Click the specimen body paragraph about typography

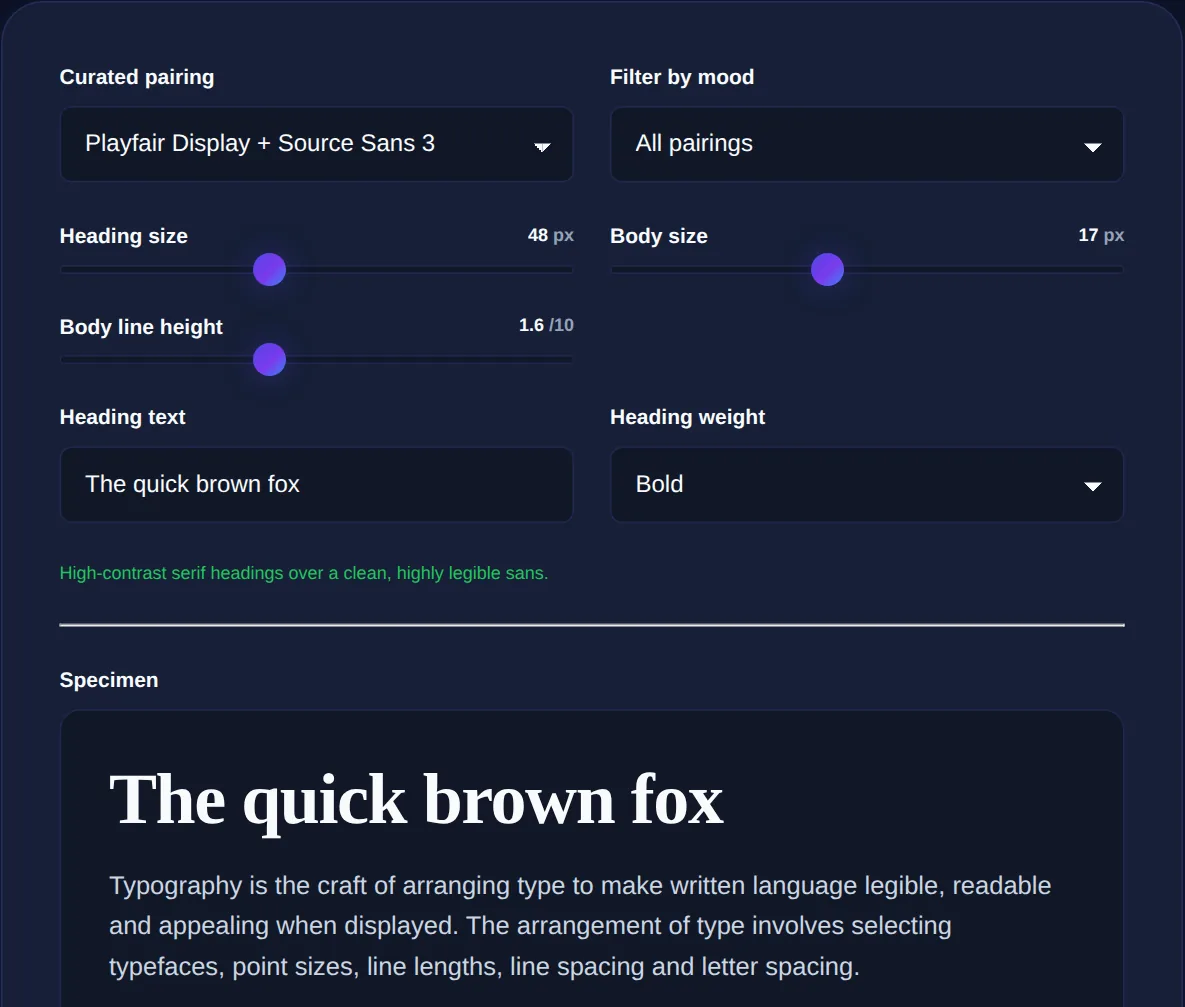point(580,926)
